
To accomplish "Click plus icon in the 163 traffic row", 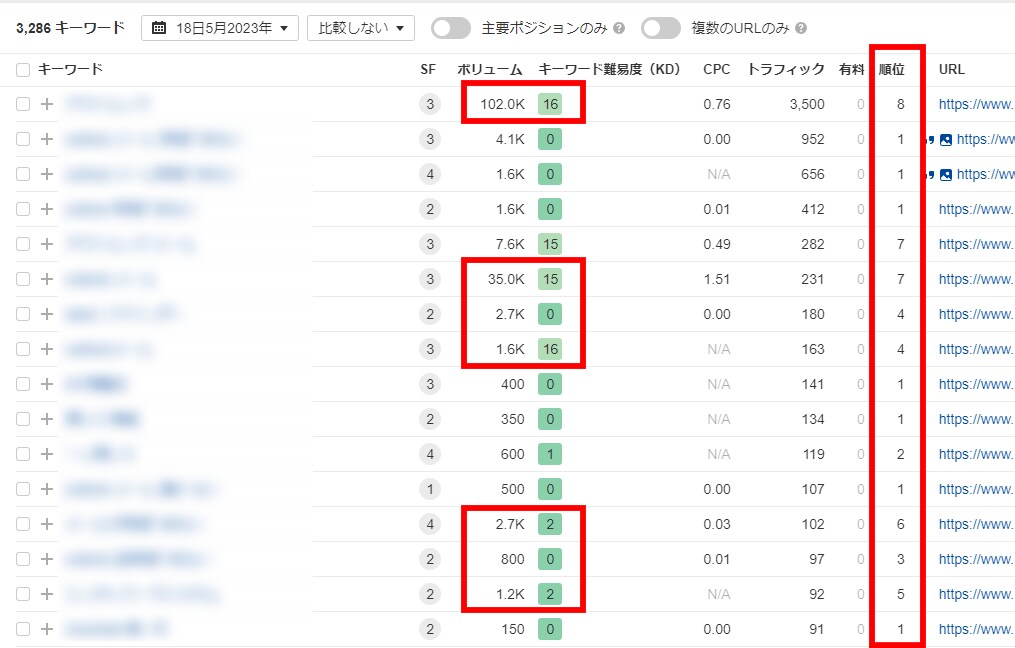I will pyautogui.click(x=47, y=349).
